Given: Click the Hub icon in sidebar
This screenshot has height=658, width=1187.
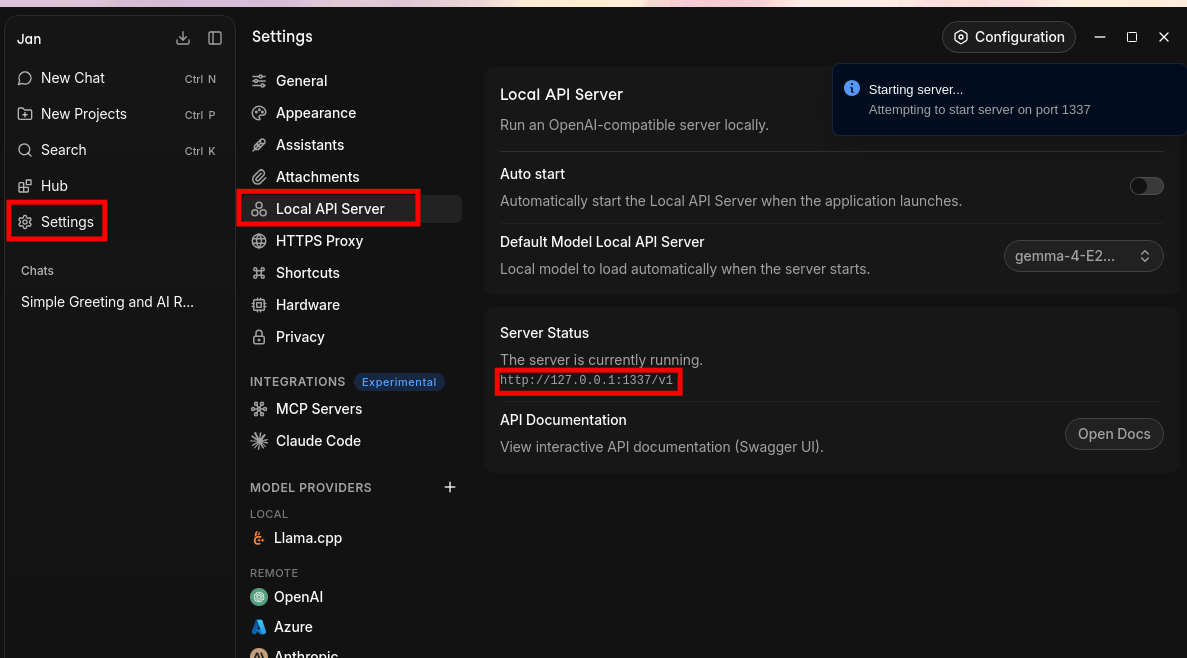Looking at the screenshot, I should (x=25, y=186).
